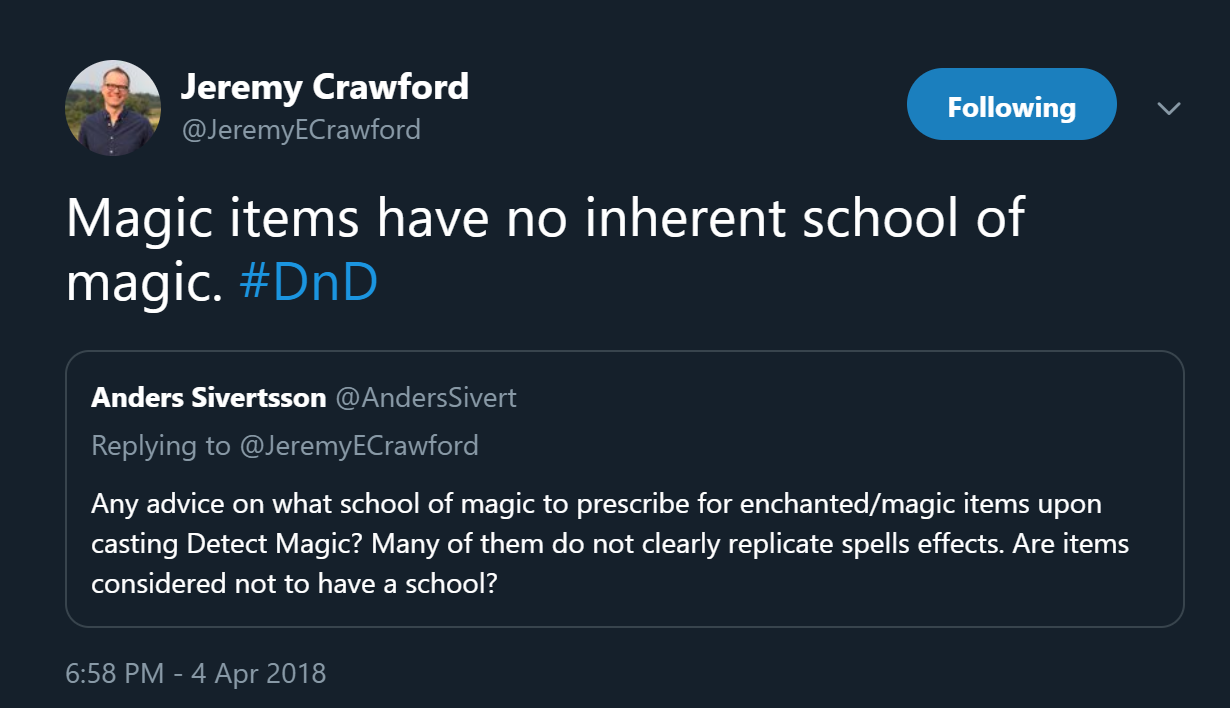Open the Jeremy Crawford display name link
1230x708 pixels.
324,88
